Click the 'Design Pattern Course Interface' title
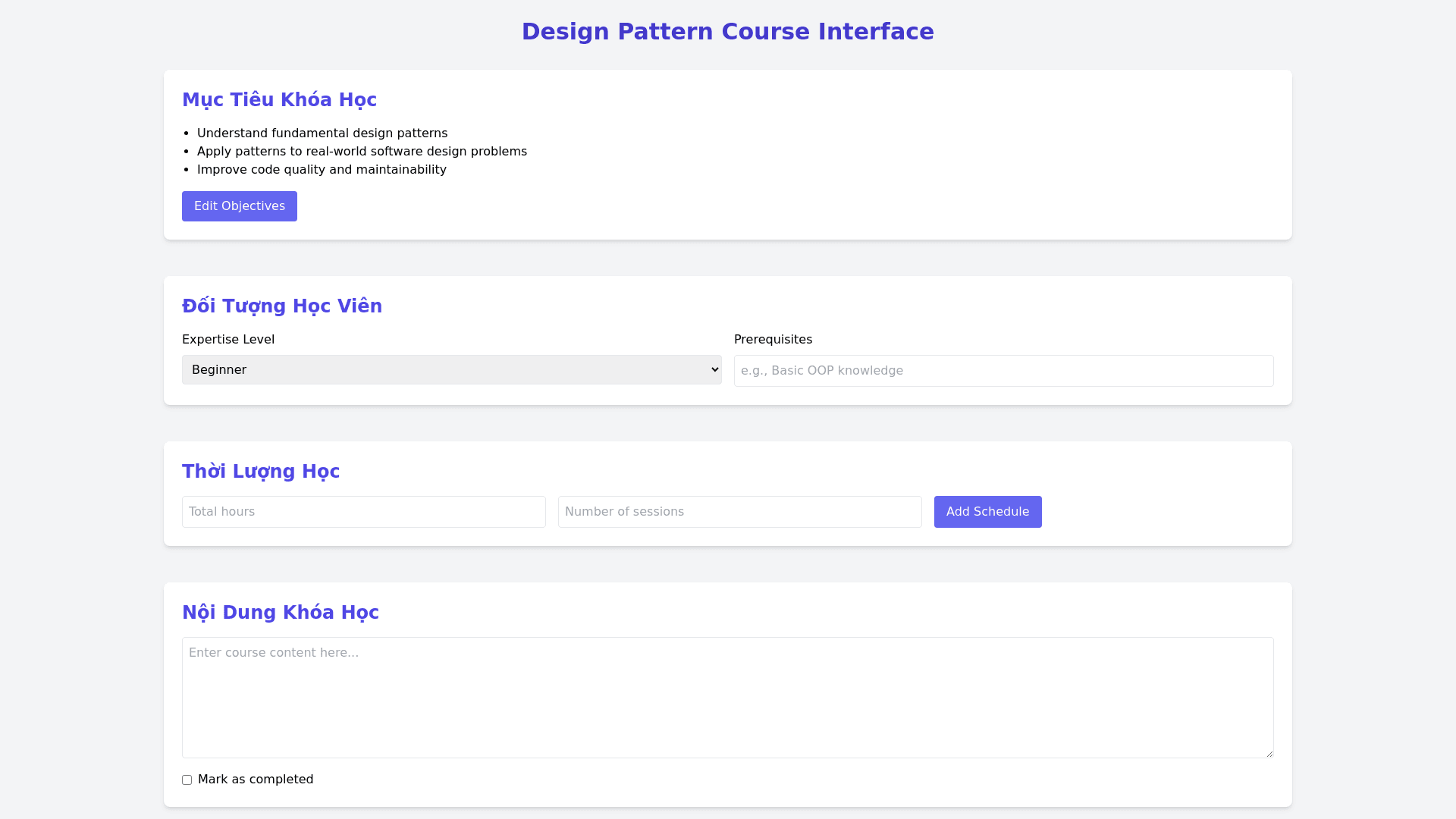 tap(727, 32)
